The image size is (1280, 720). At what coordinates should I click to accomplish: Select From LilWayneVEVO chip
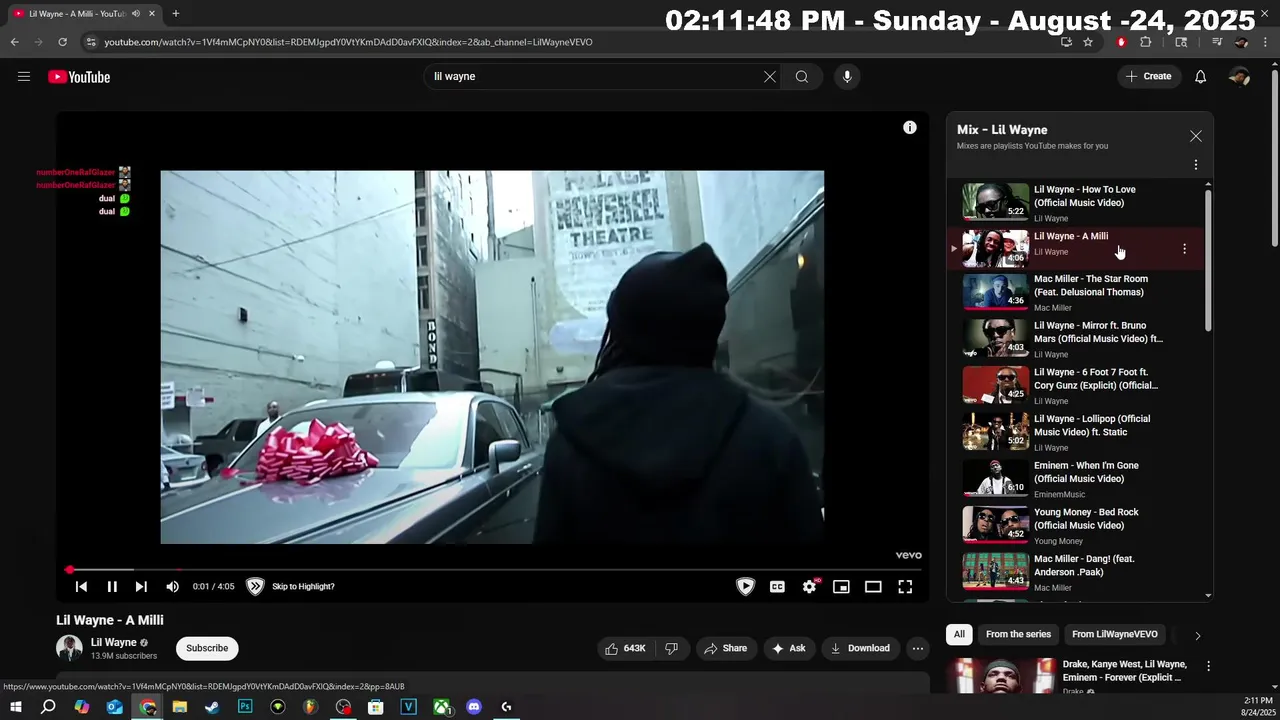(x=1115, y=634)
